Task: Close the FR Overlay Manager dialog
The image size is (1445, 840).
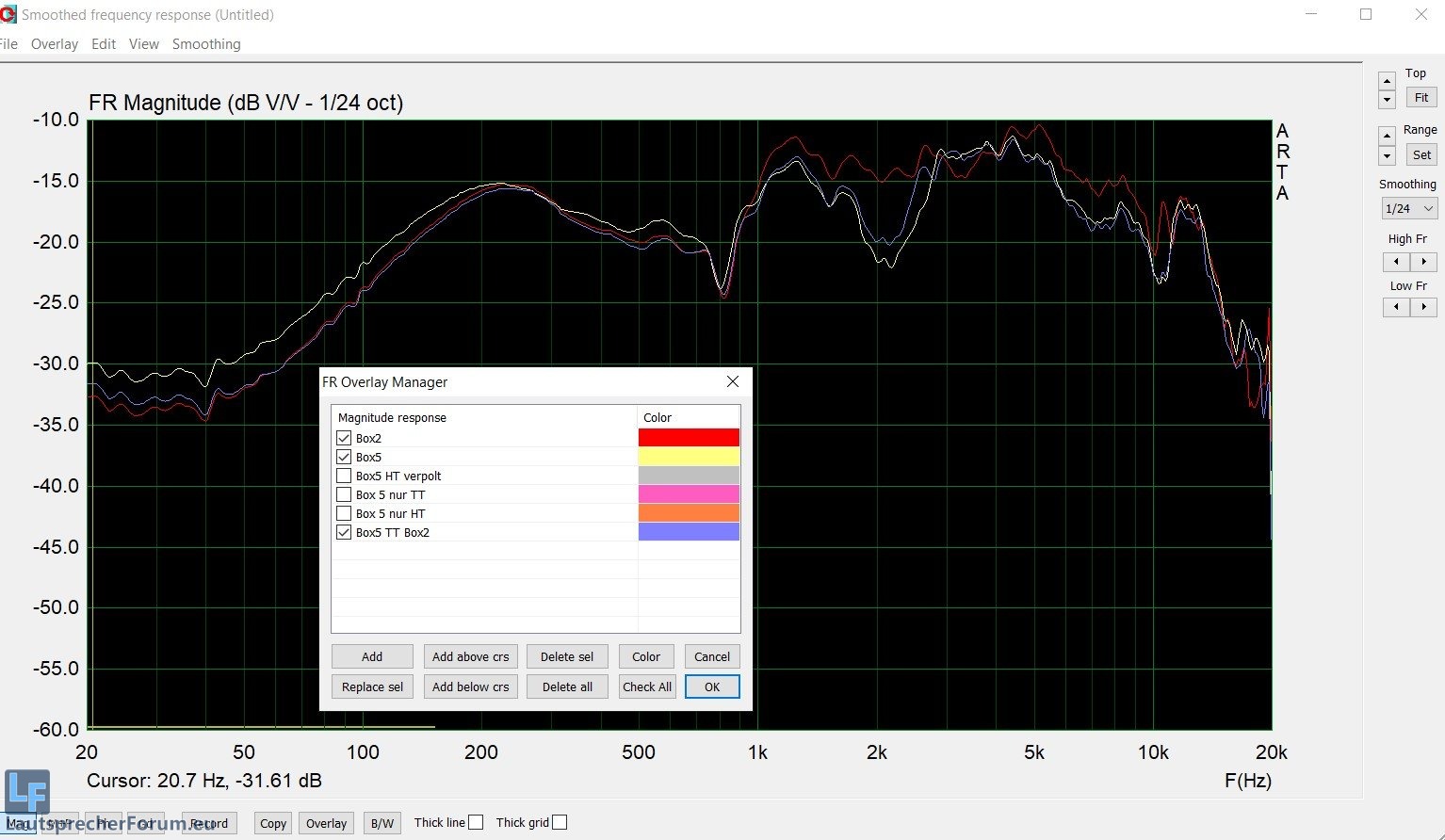Action: click(x=733, y=381)
